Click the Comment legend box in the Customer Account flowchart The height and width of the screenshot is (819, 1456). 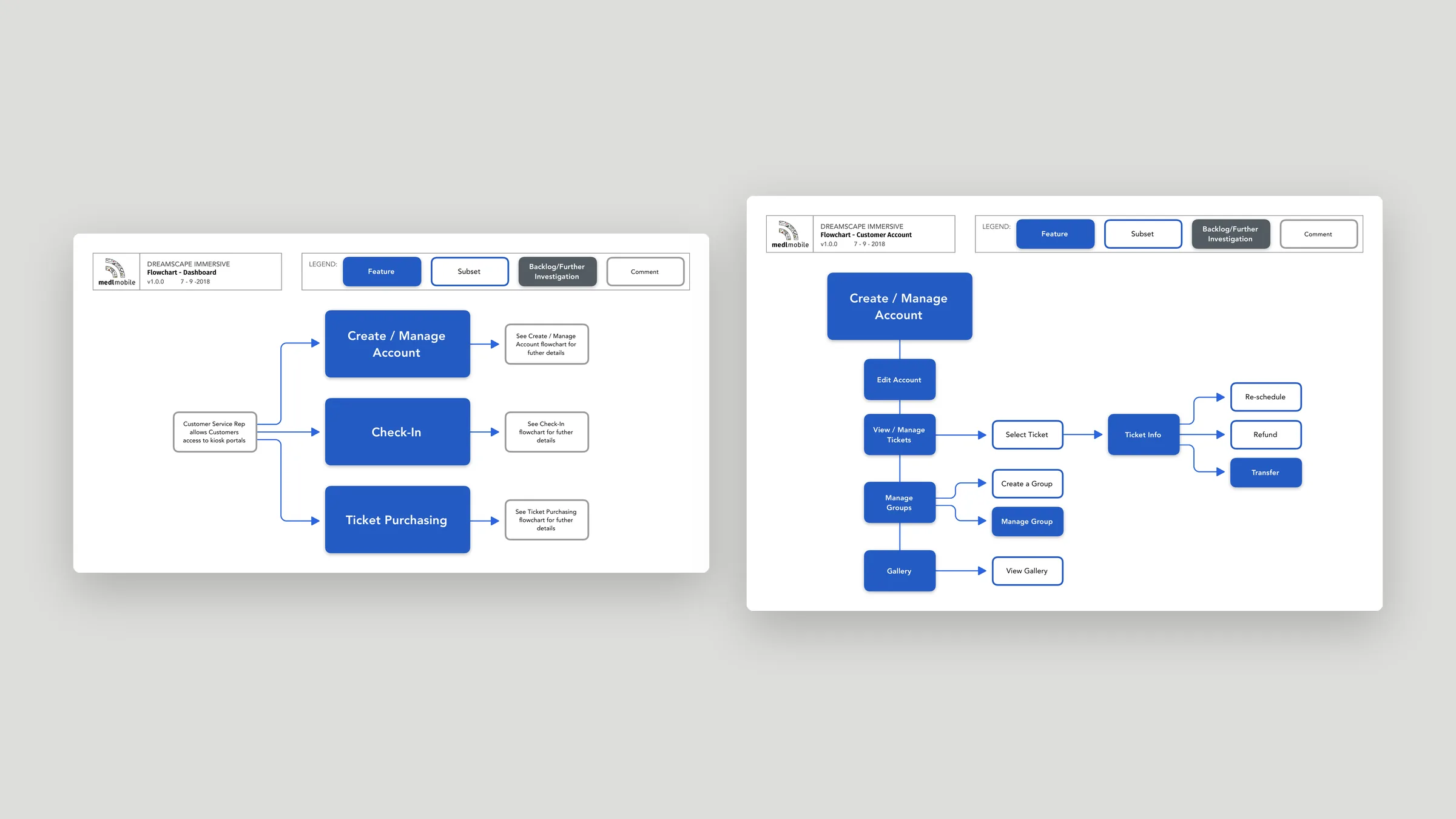1318,234
